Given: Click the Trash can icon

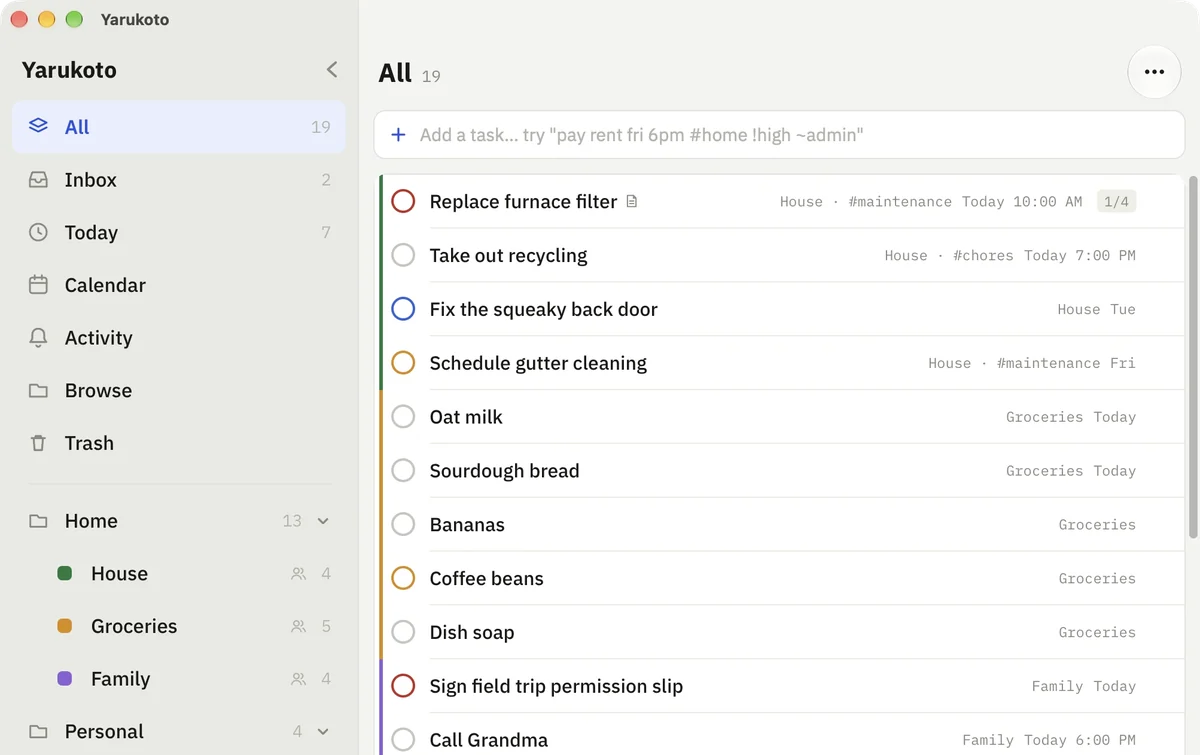Looking at the screenshot, I should pyautogui.click(x=38, y=443).
